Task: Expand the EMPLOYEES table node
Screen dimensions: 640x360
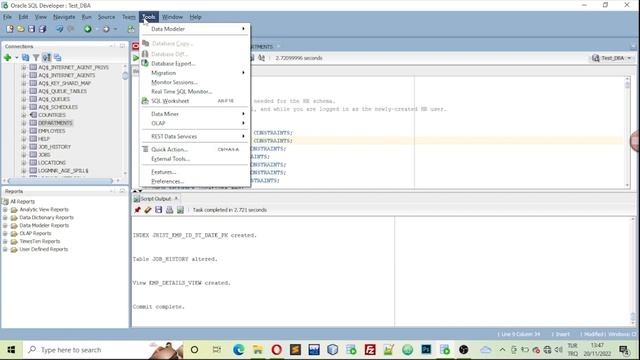Action: click(24, 131)
